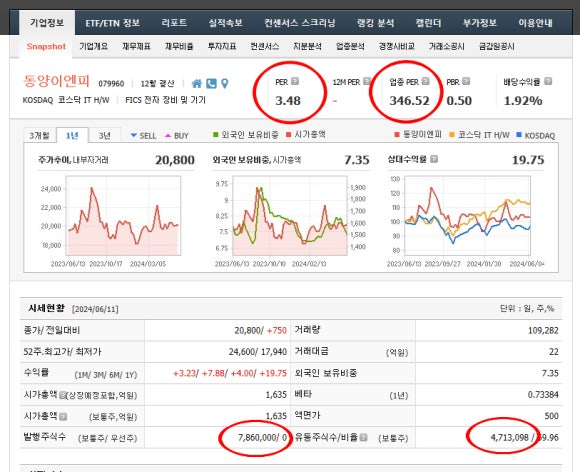Click the 동양이엔피 company name

[56, 81]
